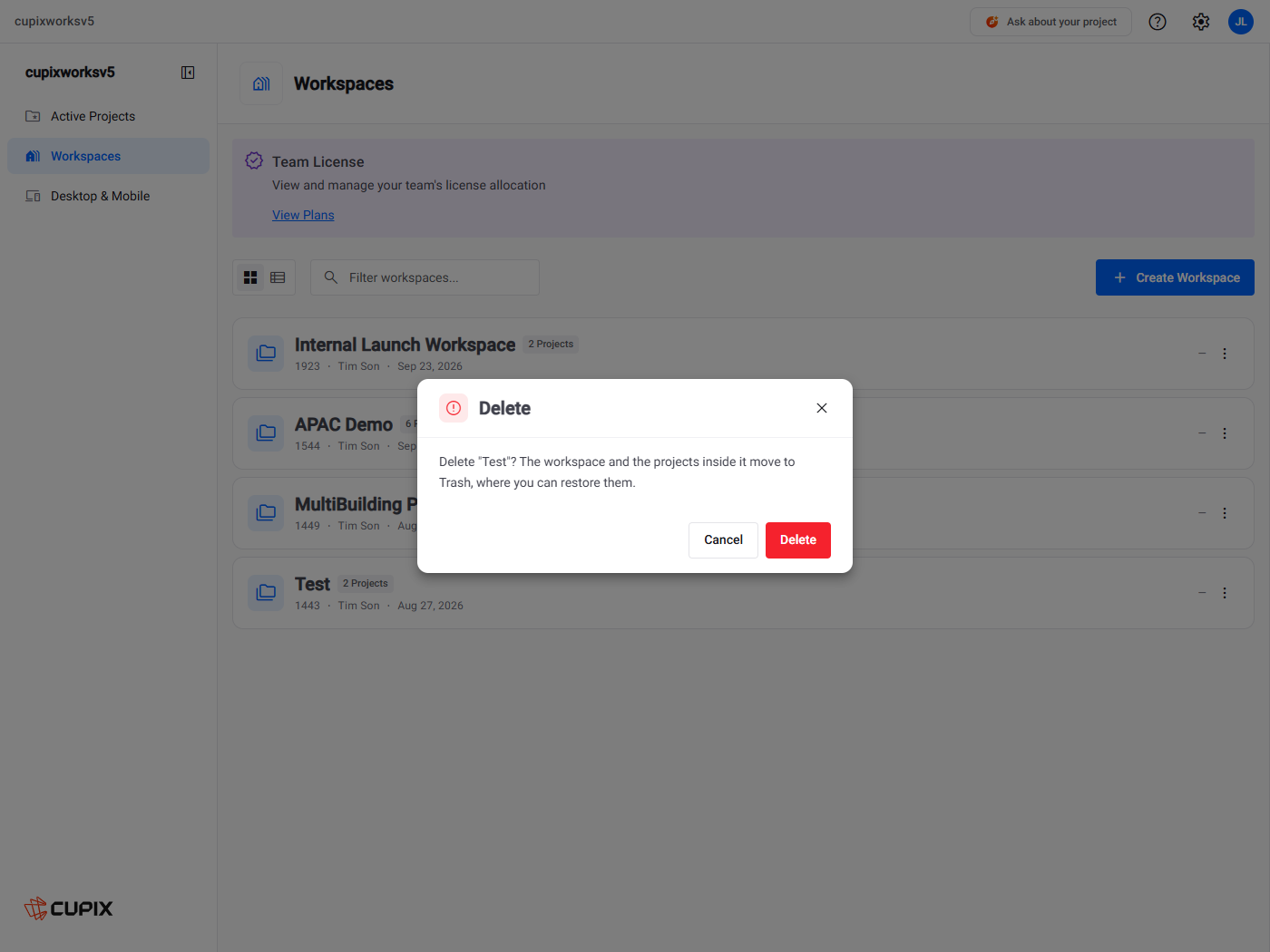1270x952 pixels.
Task: Click the Create Workspace button
Action: coord(1175,277)
